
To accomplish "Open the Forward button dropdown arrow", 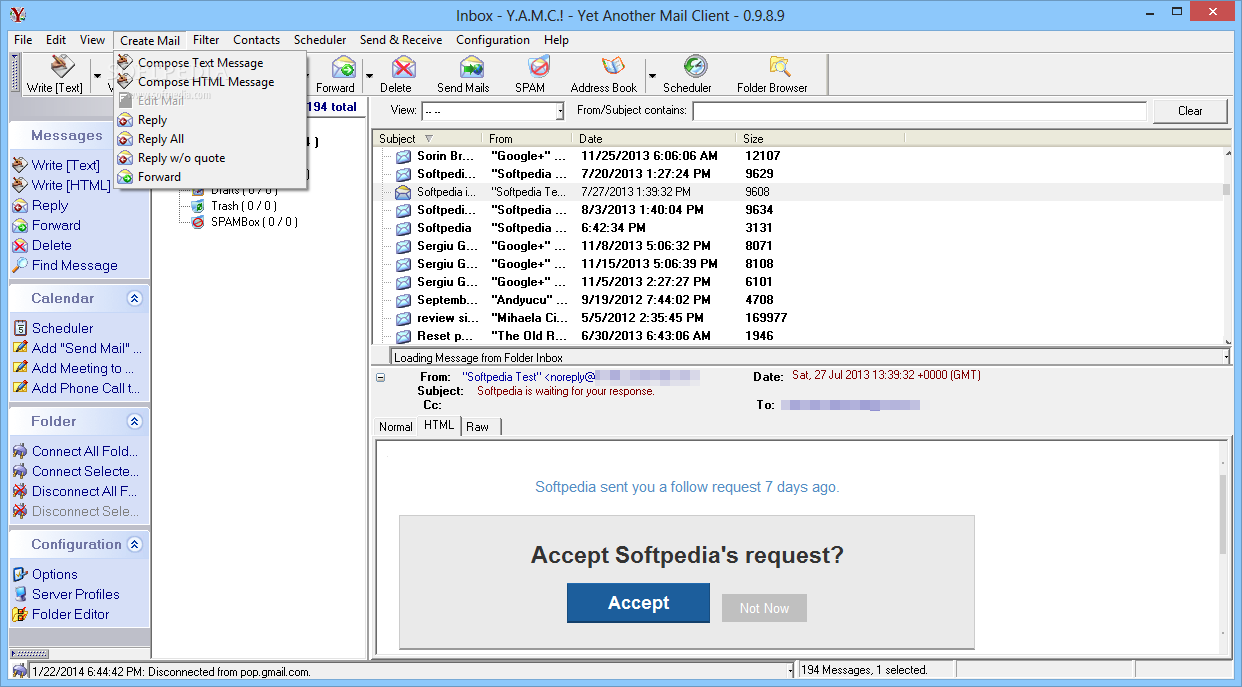I will pos(369,75).
